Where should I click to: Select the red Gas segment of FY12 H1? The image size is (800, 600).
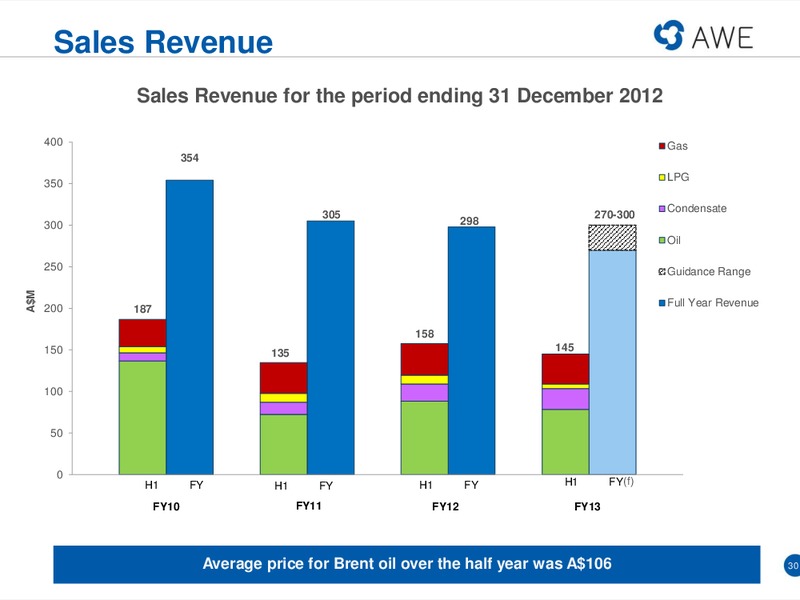click(x=424, y=359)
